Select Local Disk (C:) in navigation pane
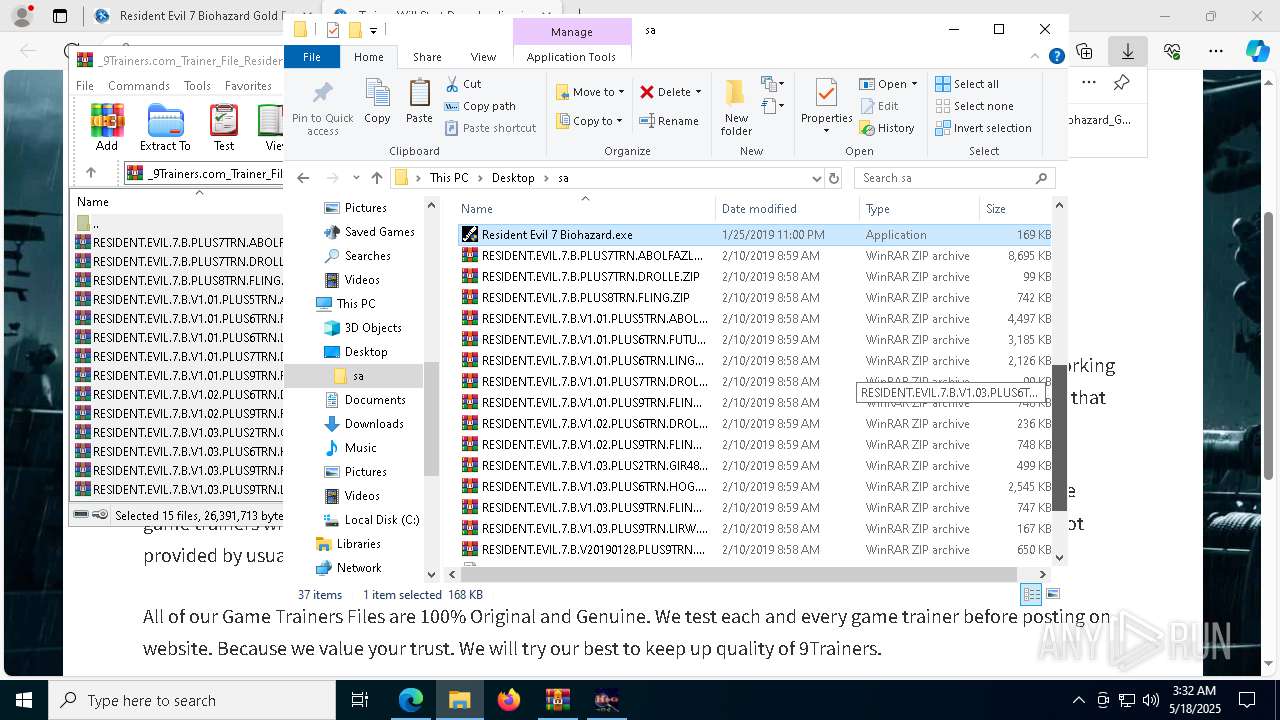Viewport: 1280px width, 720px height. (381, 520)
